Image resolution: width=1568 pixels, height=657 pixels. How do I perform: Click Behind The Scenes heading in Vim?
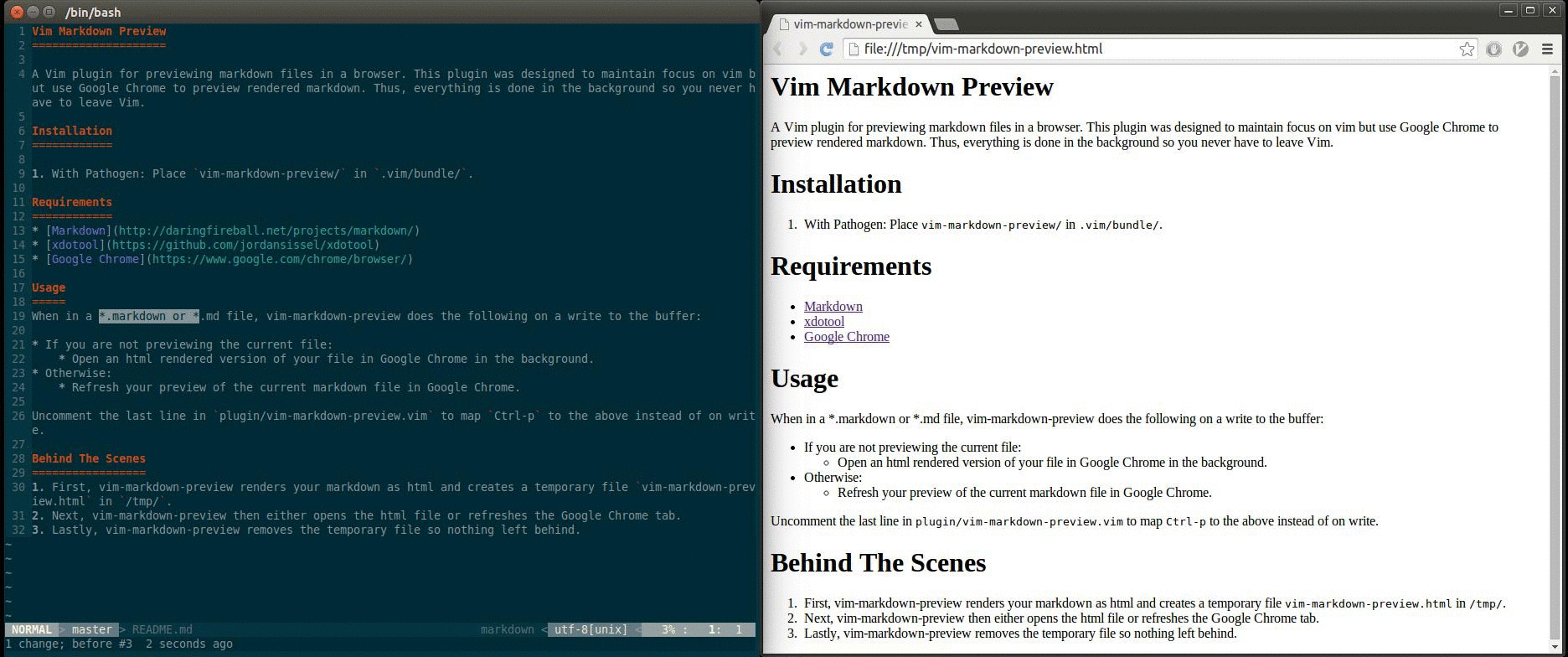[x=89, y=458]
